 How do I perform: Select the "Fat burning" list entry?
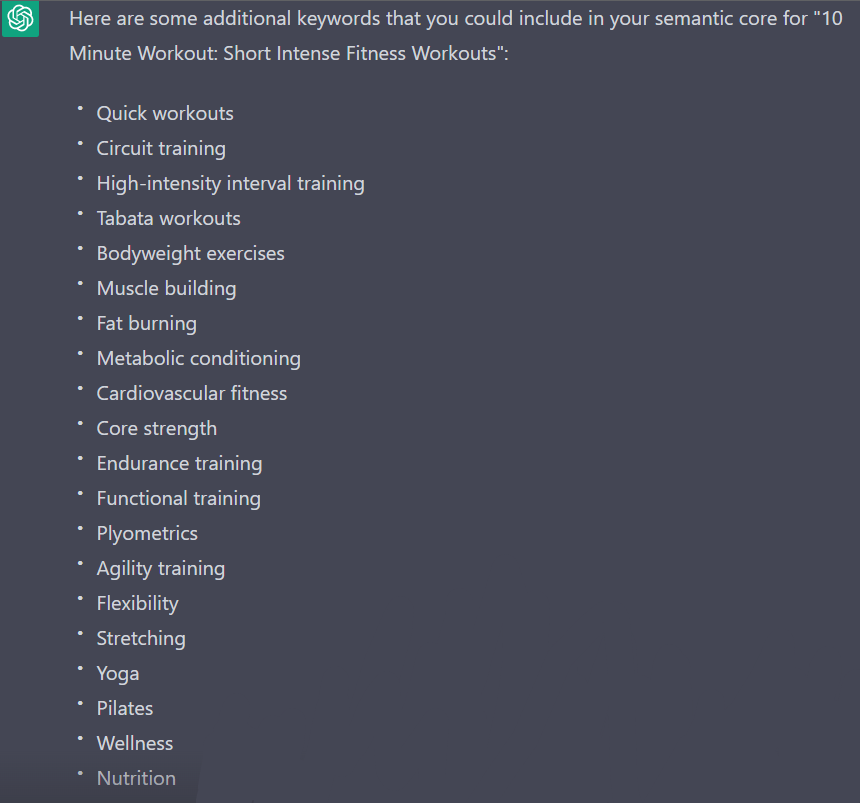tap(146, 324)
